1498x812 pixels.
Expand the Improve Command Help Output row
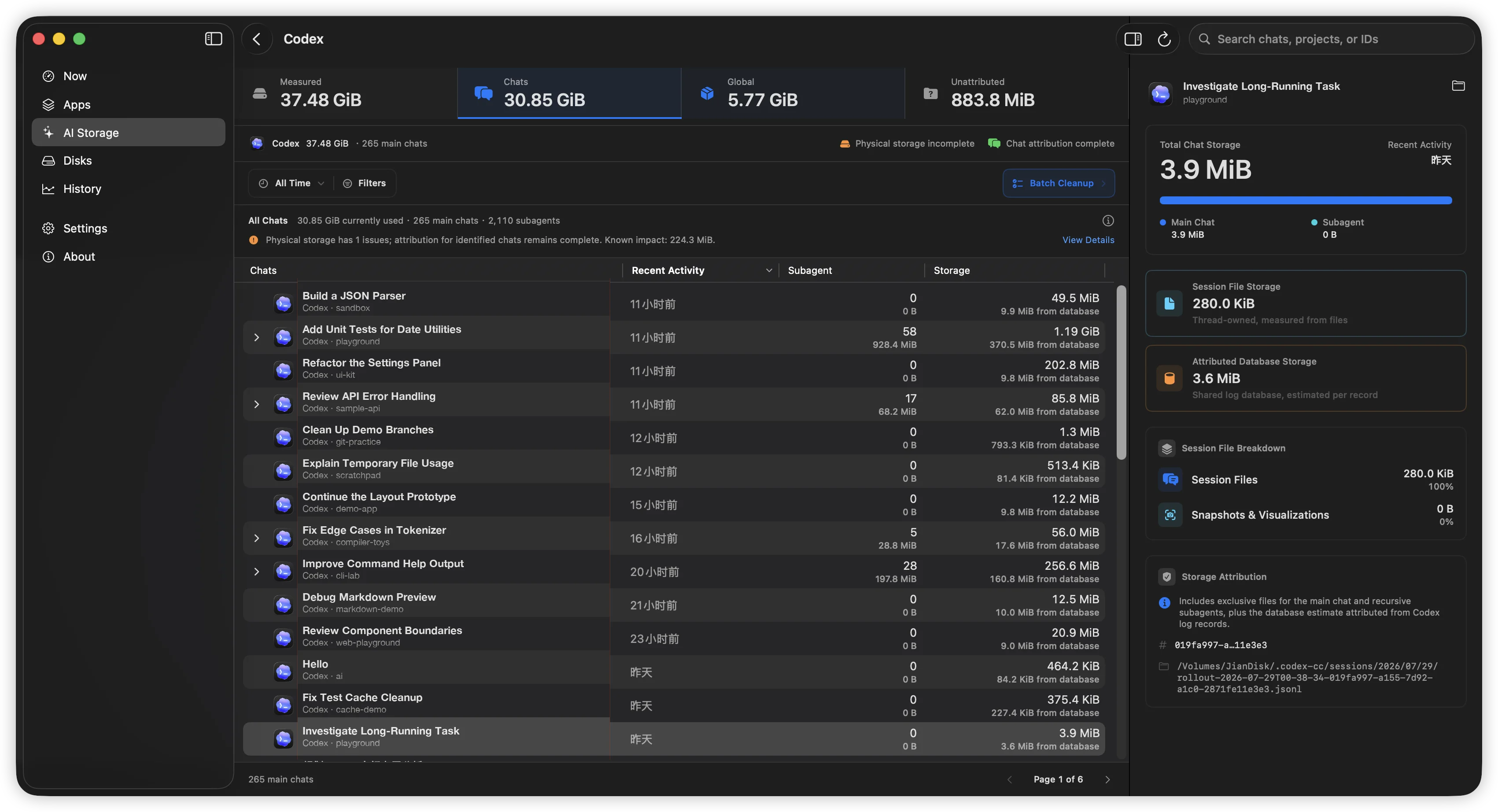(256, 572)
